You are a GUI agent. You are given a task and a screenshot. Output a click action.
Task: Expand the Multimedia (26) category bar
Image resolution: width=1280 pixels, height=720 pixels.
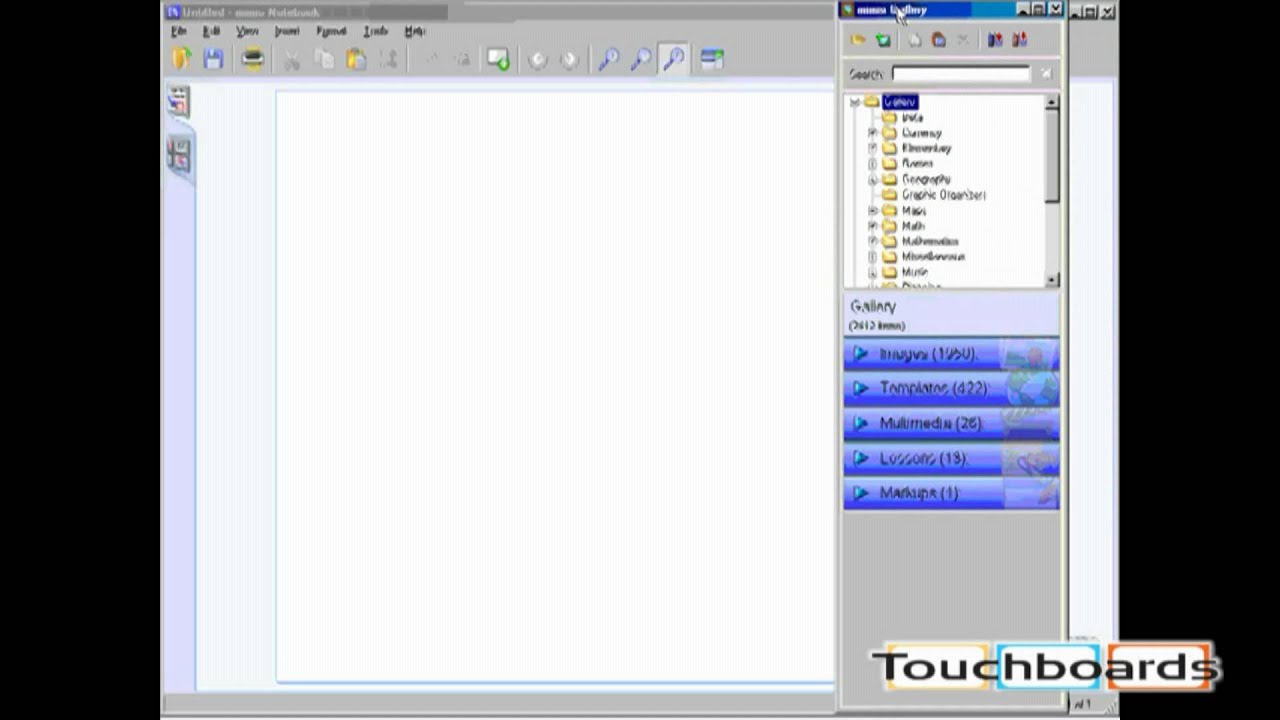point(951,424)
